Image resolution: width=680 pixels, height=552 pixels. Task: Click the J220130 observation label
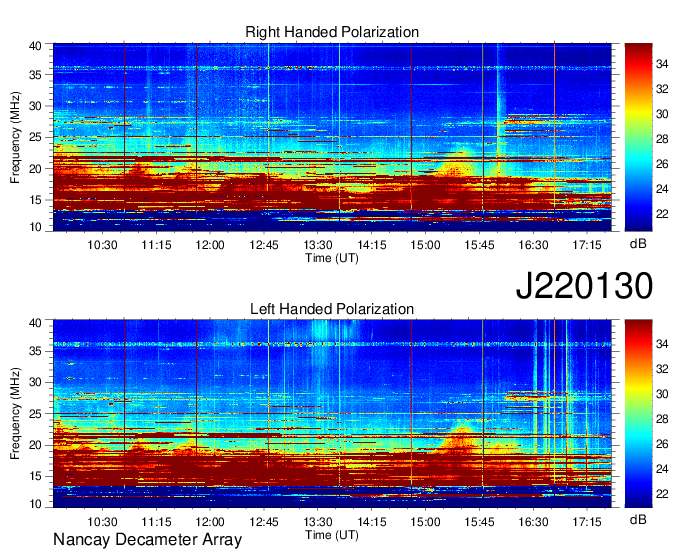tap(584, 286)
